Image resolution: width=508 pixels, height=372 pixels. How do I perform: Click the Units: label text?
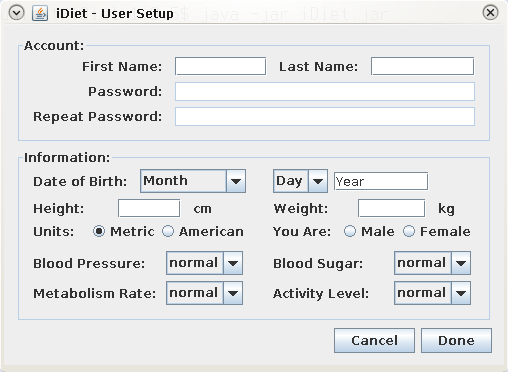tap(53, 231)
